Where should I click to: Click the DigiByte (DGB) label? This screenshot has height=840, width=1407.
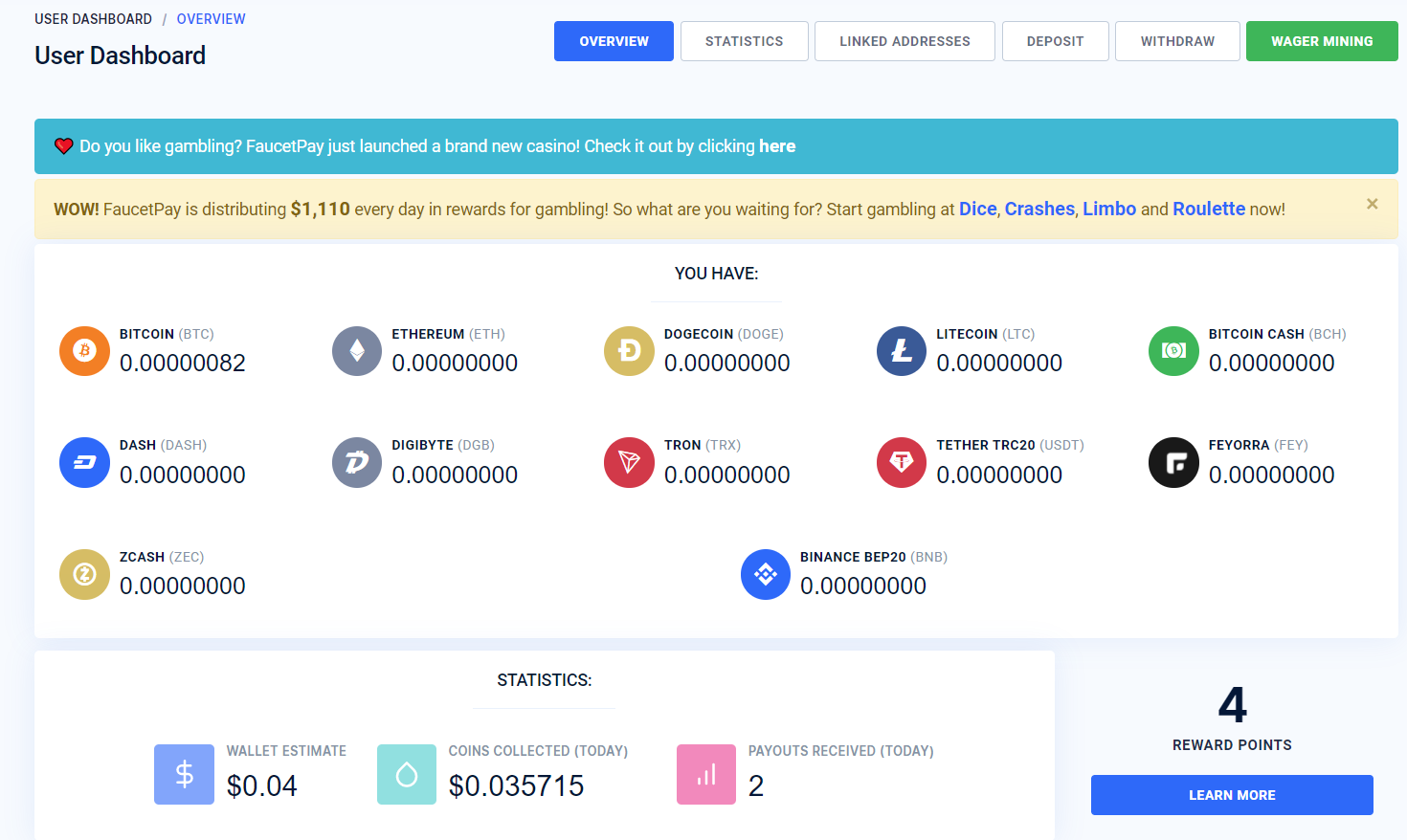(443, 445)
